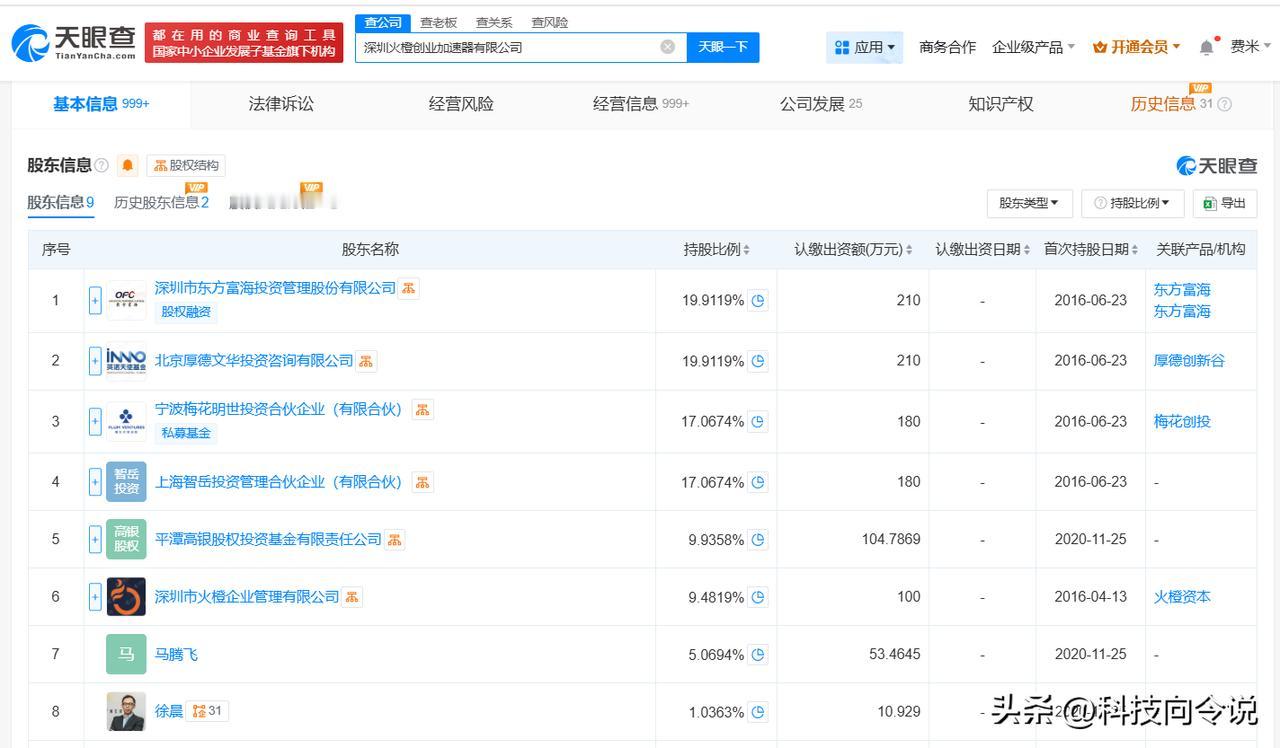Open 梅花创投 related institution link
The width and height of the screenshot is (1280, 748).
coord(1182,422)
